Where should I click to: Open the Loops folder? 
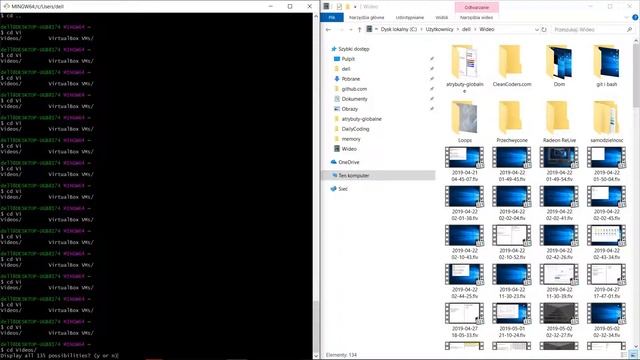[464, 121]
